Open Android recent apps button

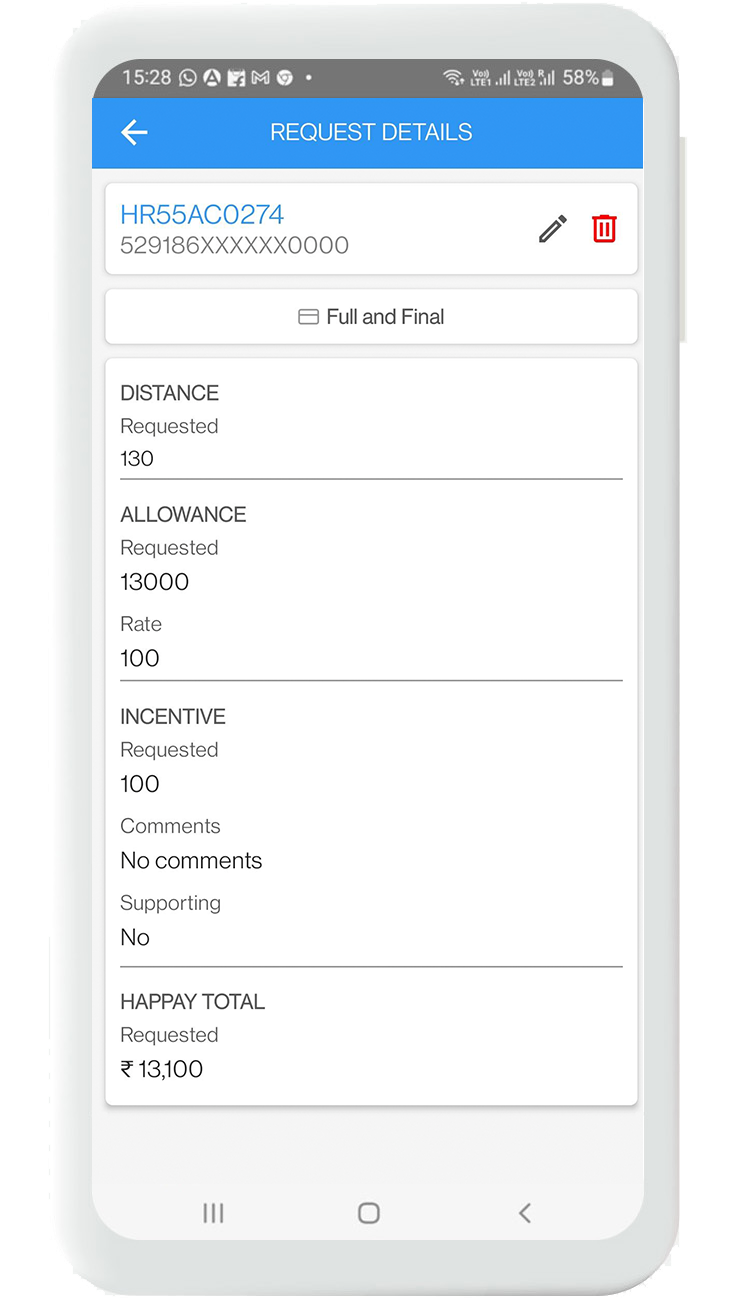[x=213, y=1213]
